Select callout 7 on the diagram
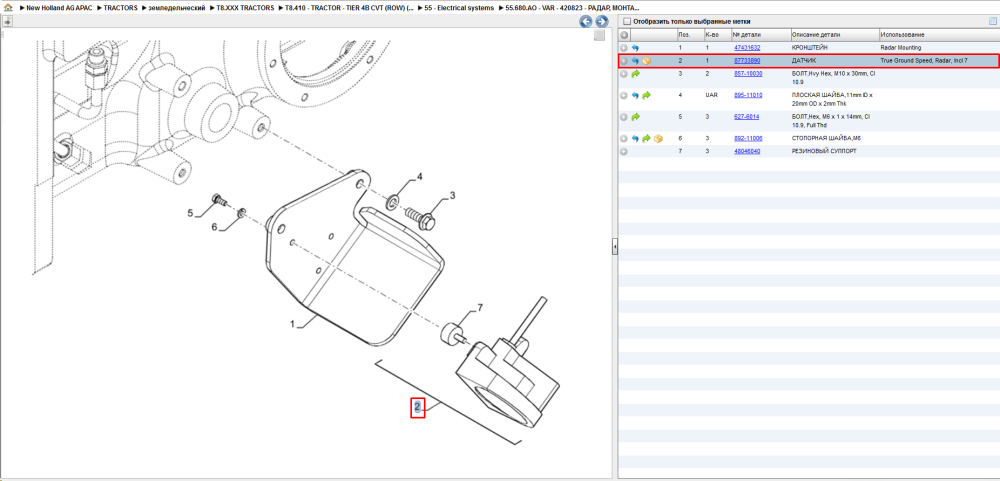Viewport: 1000px width, 481px height. pos(480,308)
